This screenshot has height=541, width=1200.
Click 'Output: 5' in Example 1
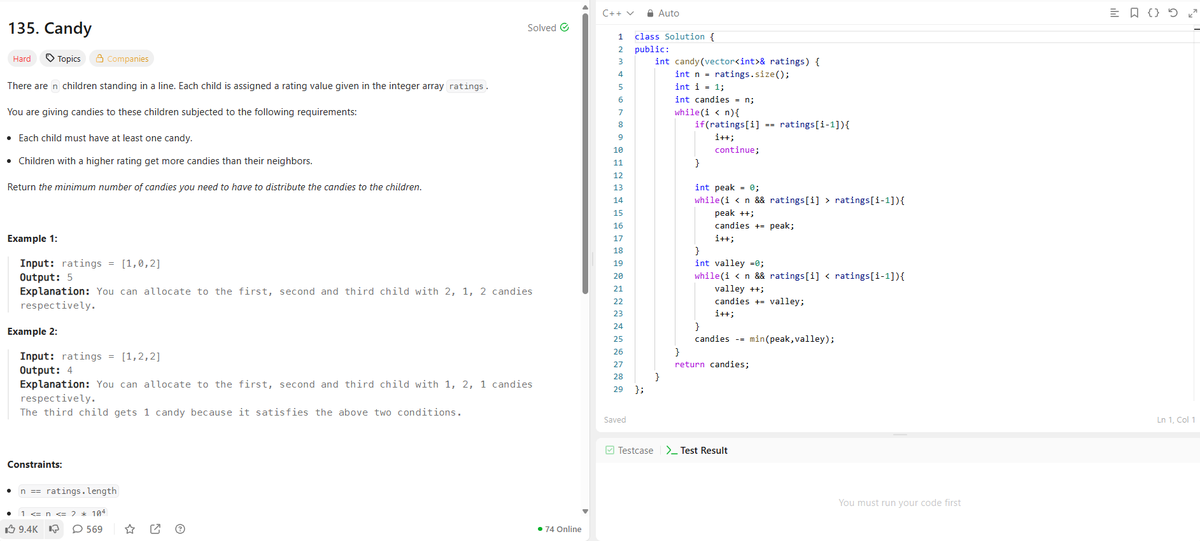pyautogui.click(x=47, y=277)
